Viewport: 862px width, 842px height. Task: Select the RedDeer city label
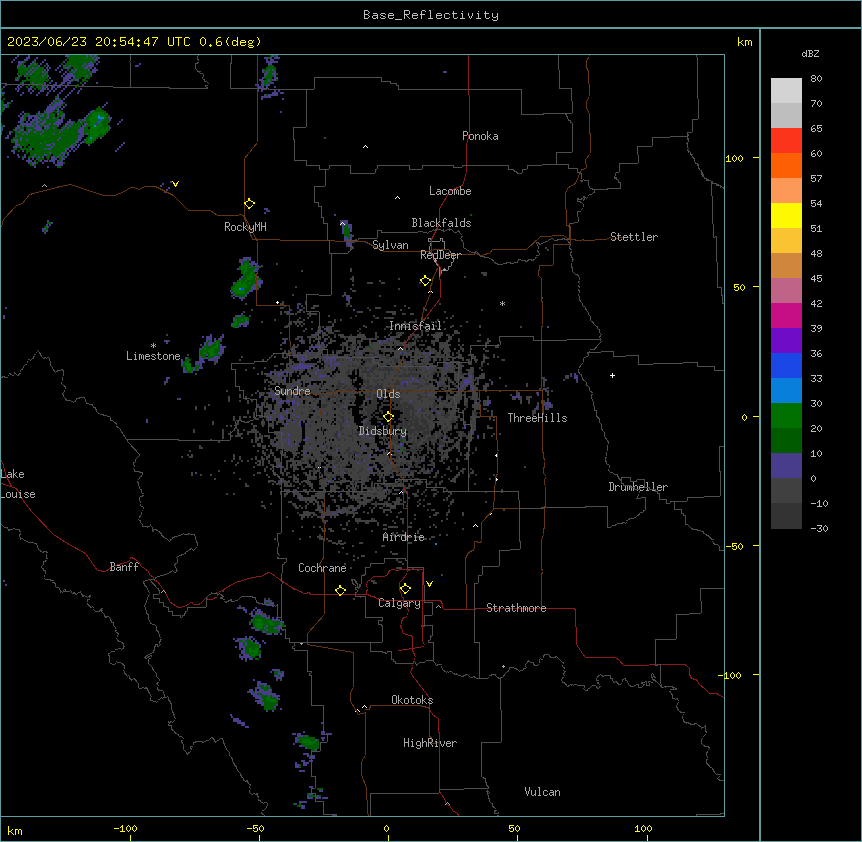tap(440, 255)
